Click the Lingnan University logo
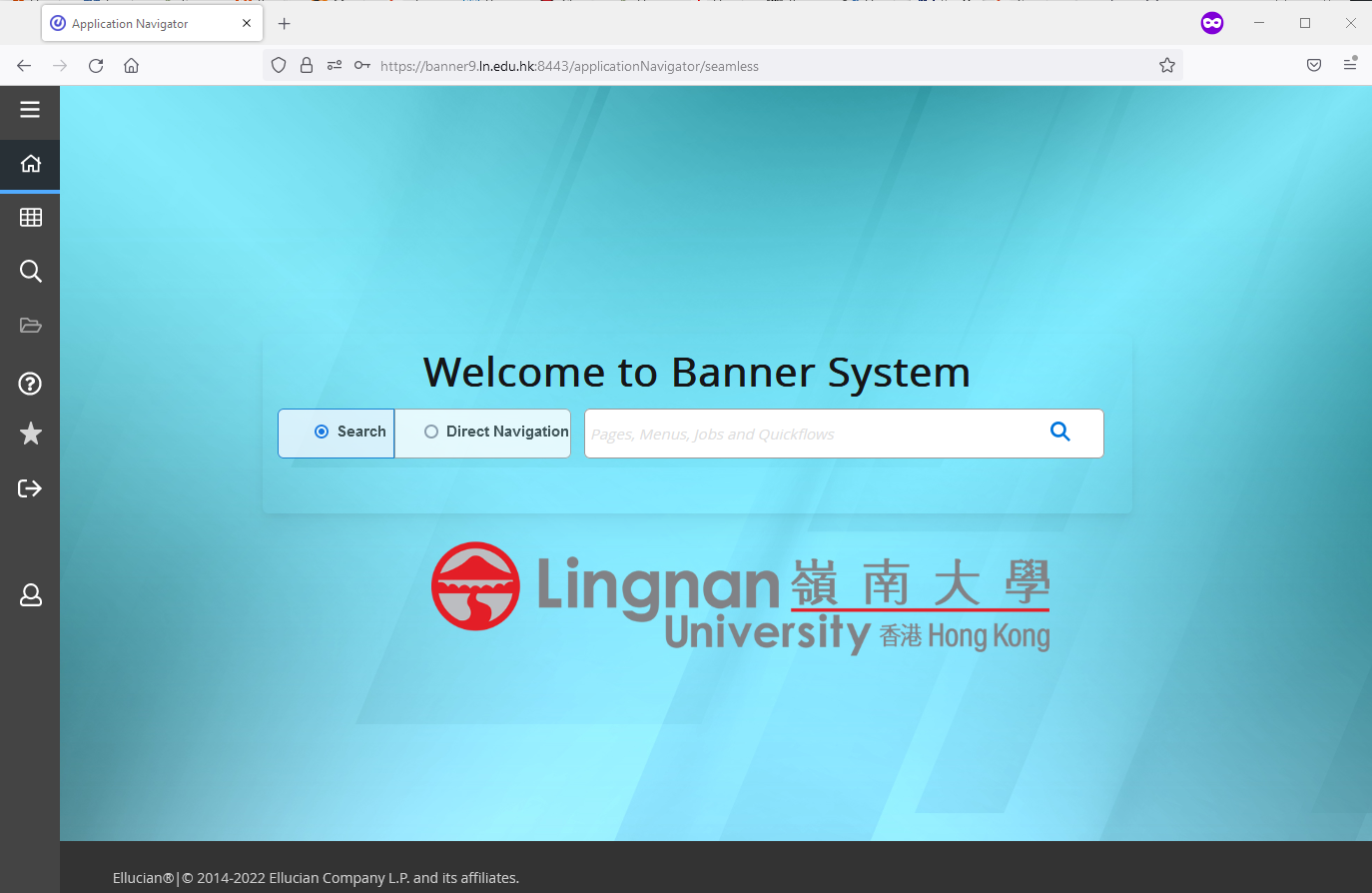 (x=740, y=598)
